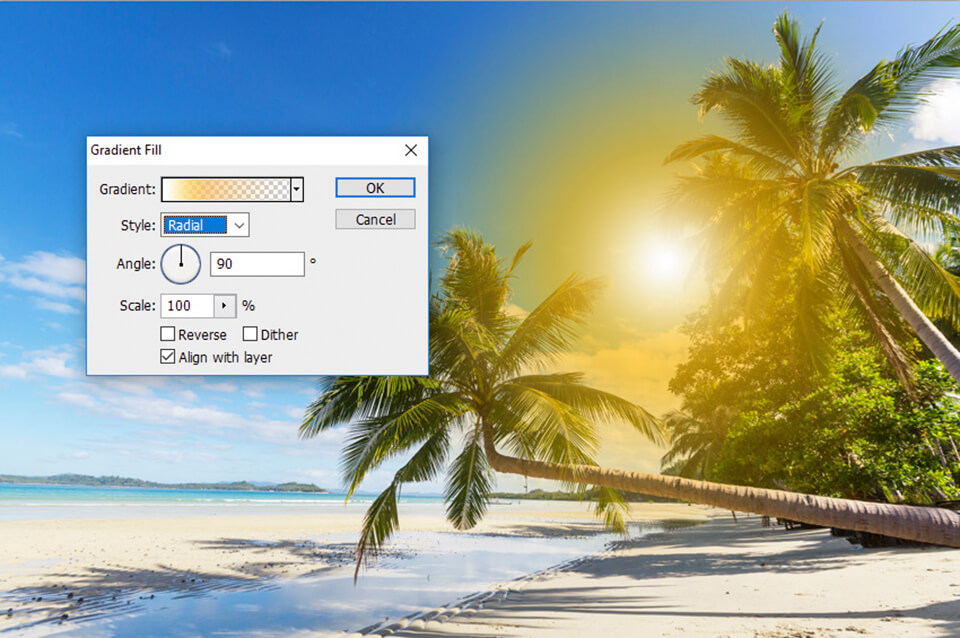960x638 pixels.
Task: Click the percent sign beside Scale
Action: (249, 306)
